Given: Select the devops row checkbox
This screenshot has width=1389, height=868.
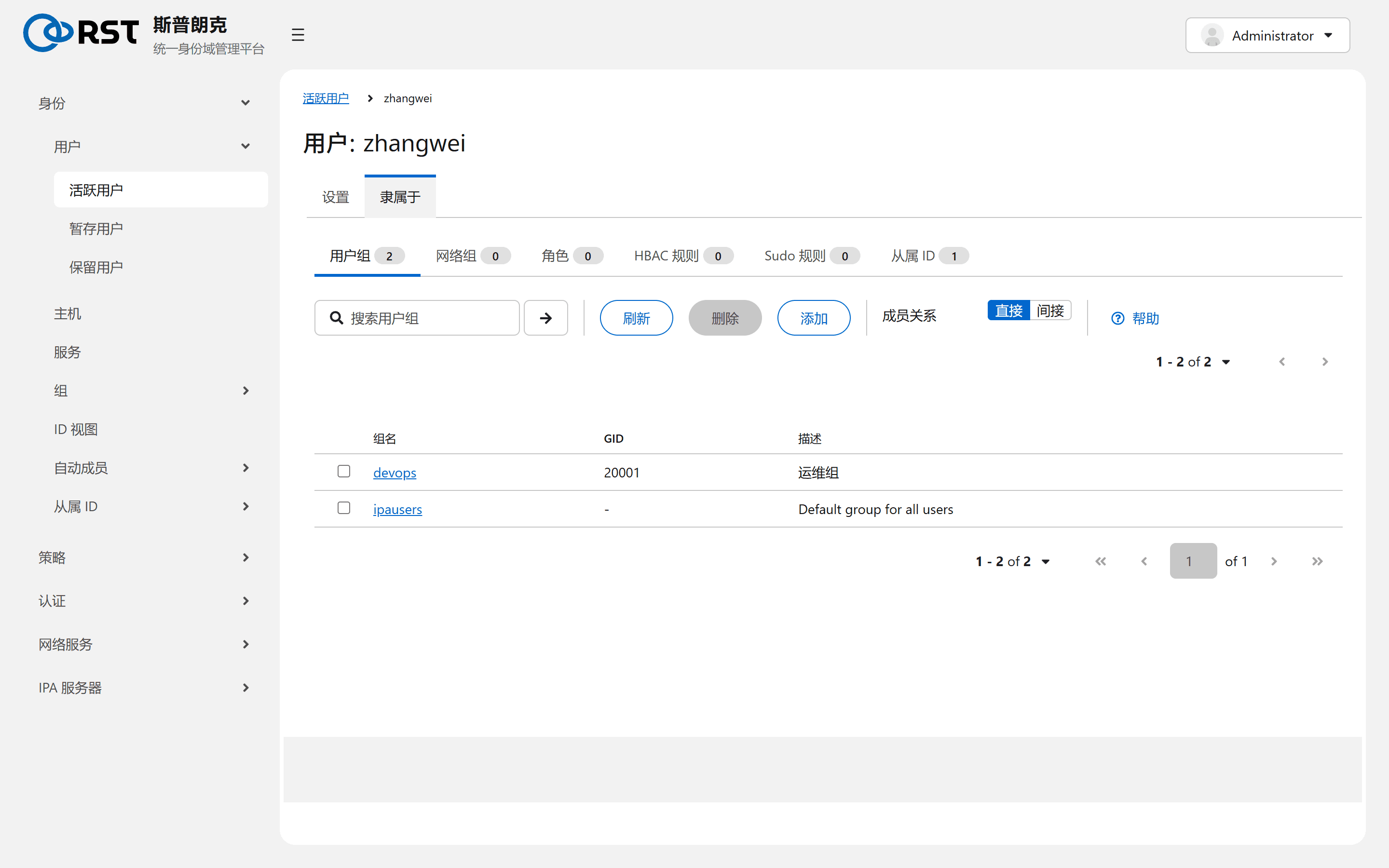Looking at the screenshot, I should (344, 471).
